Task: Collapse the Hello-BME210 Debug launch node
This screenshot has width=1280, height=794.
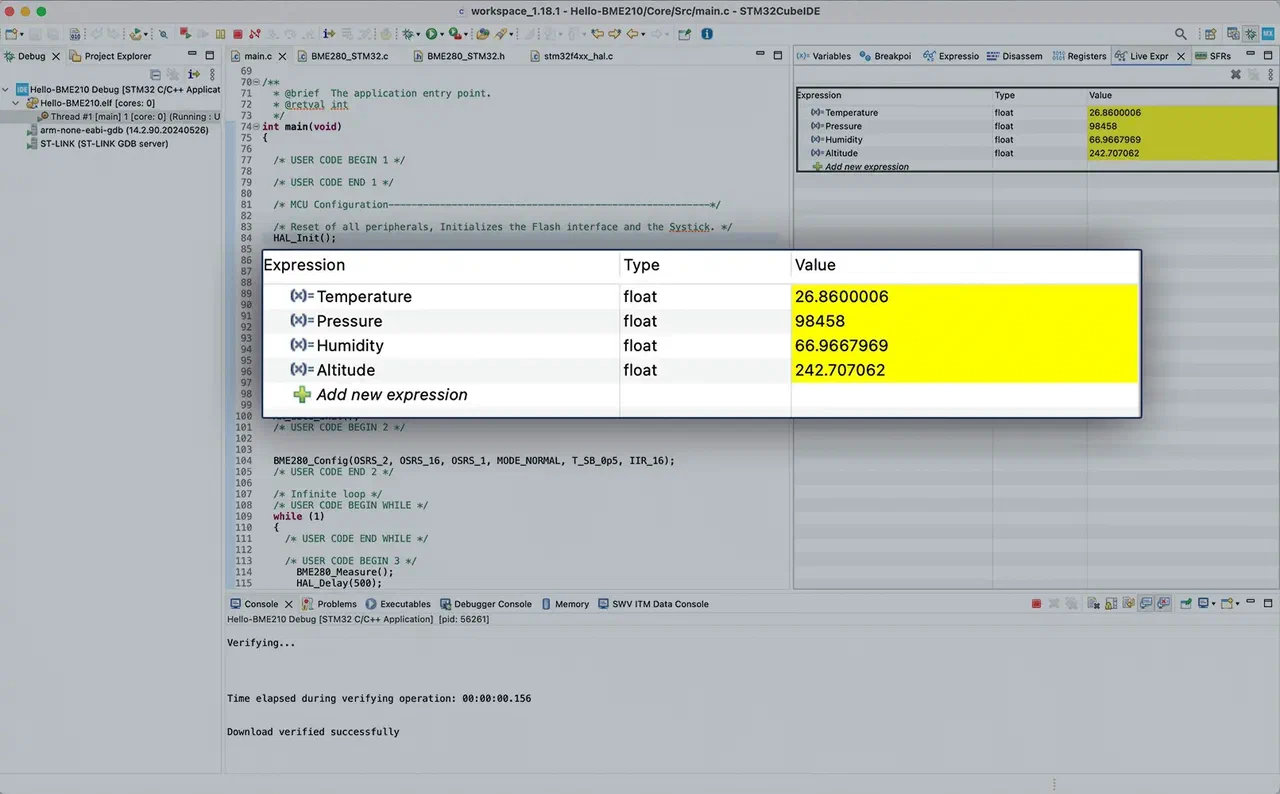Action: coord(7,90)
